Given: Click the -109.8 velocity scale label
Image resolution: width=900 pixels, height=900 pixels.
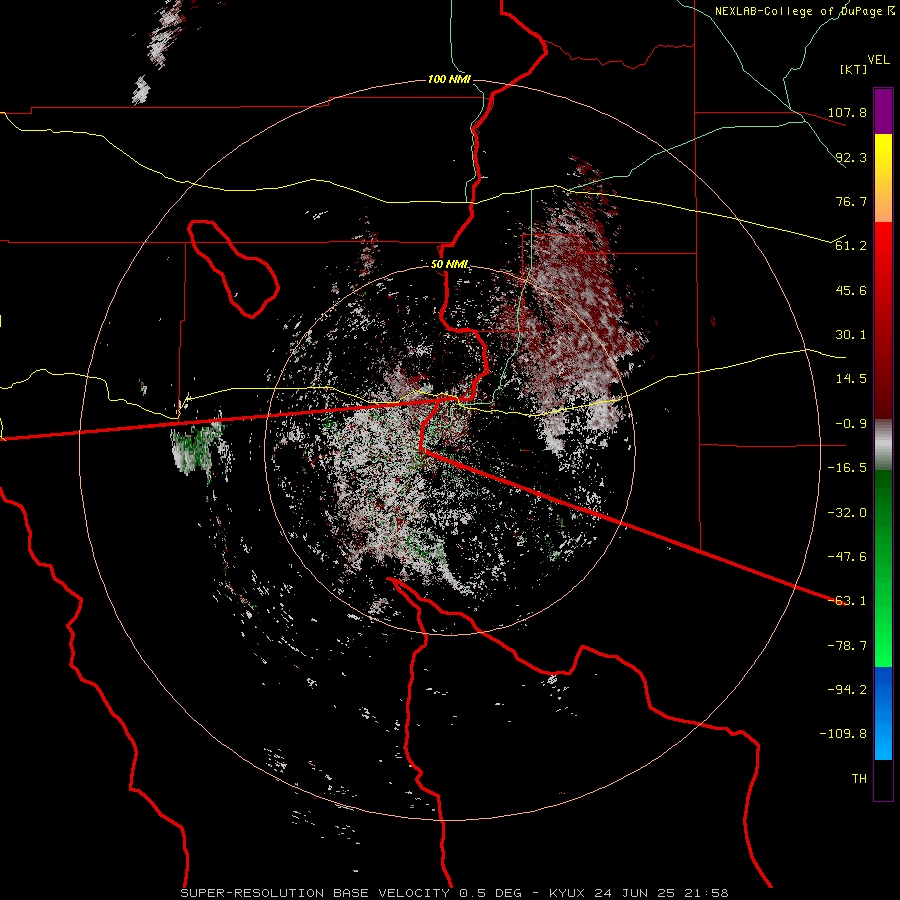Looking at the screenshot, I should pyautogui.click(x=843, y=734).
